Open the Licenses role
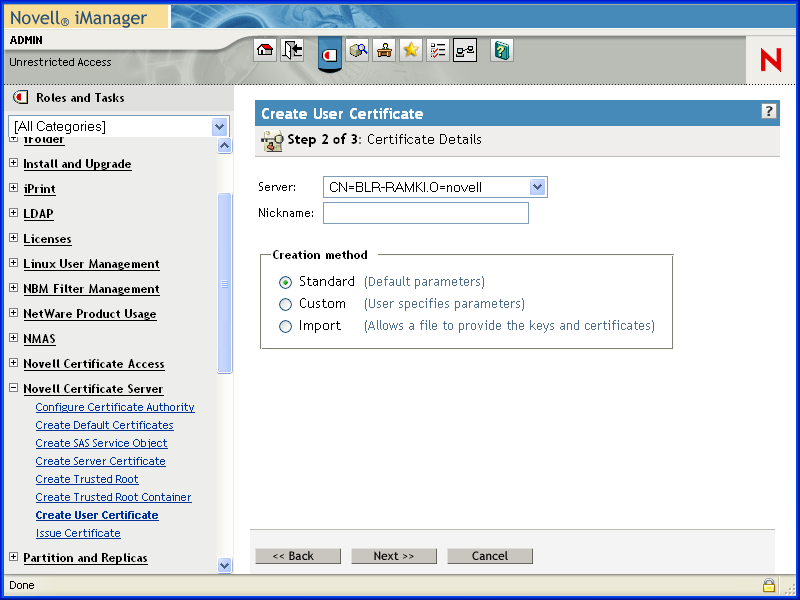 pyautogui.click(x=47, y=239)
